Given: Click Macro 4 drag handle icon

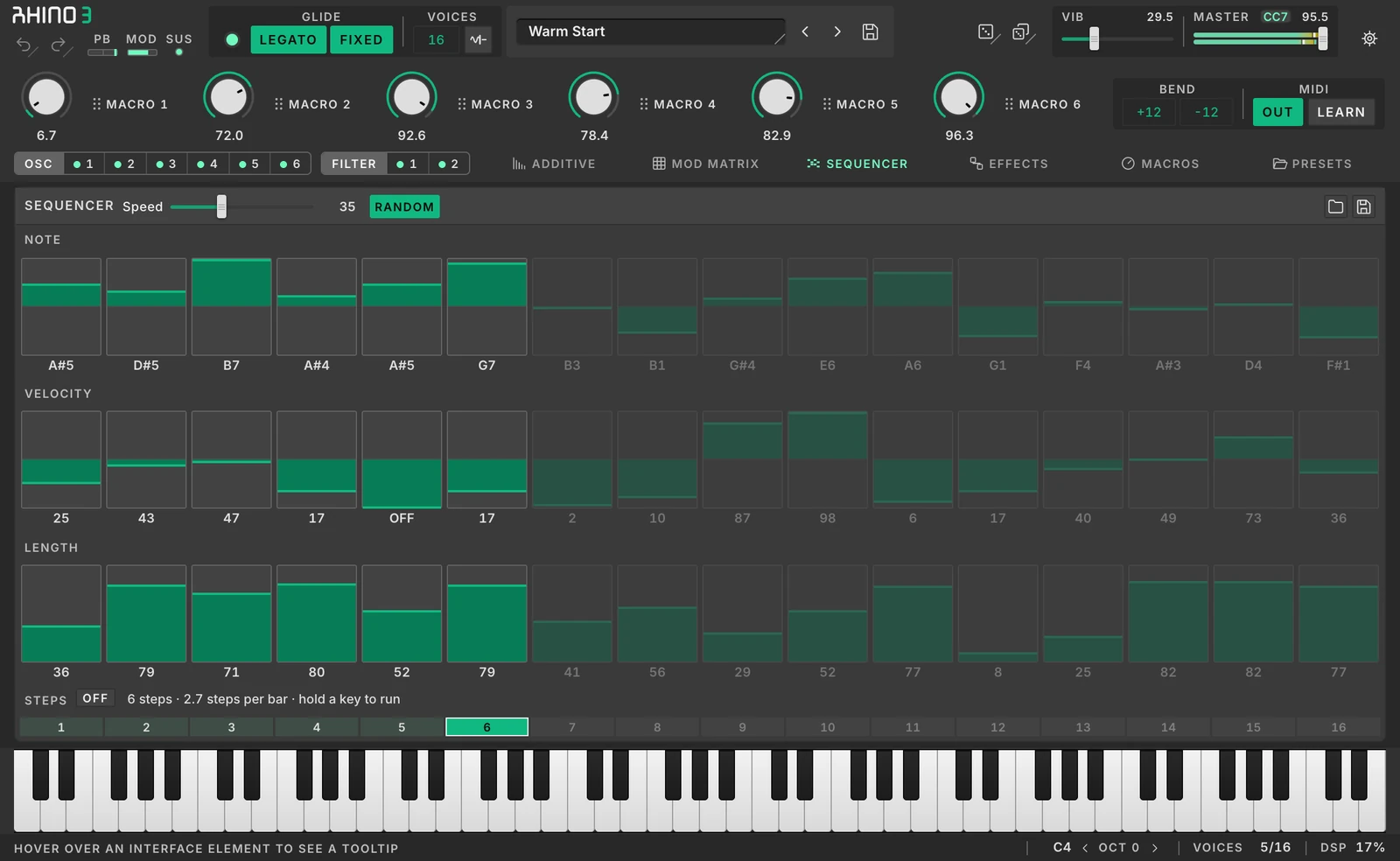Looking at the screenshot, I should tap(643, 104).
